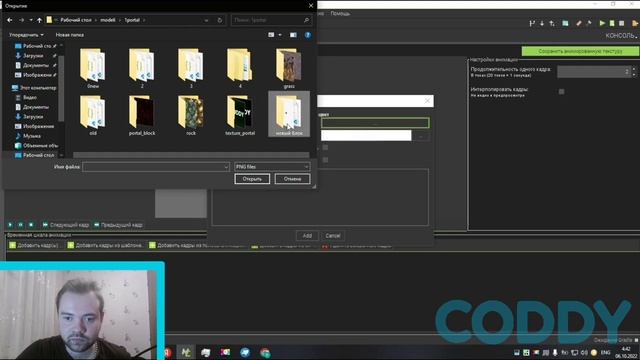
Task: Click the Chrome icon in the taskbar
Action: click(265, 352)
